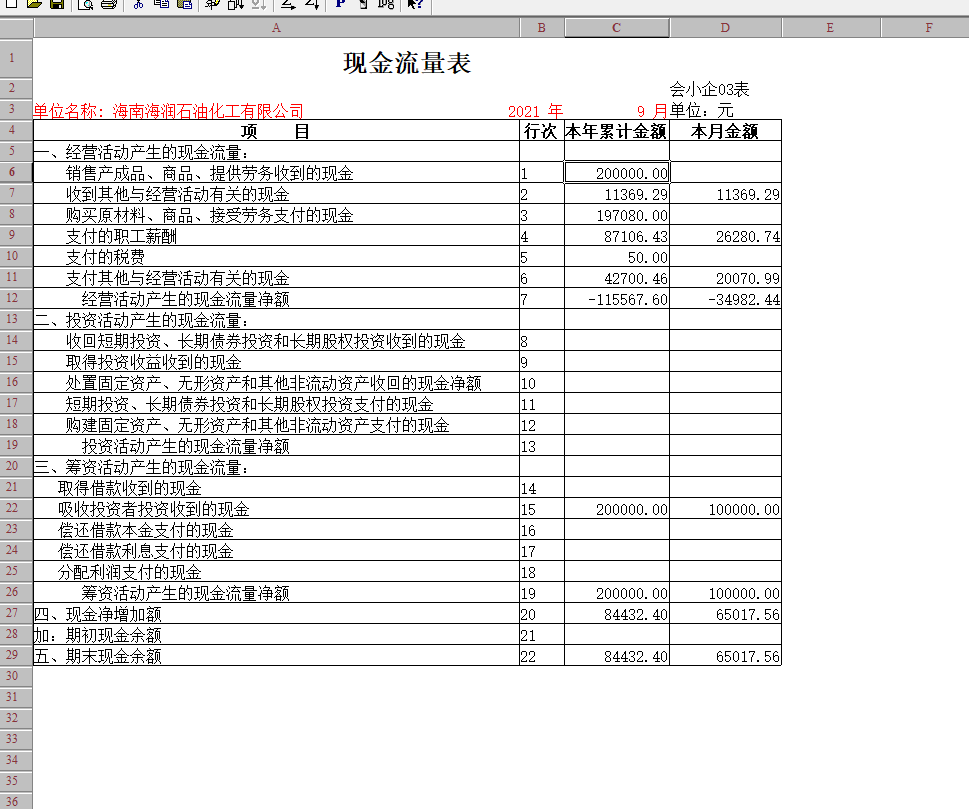Open Print Preview from the toolbar
This screenshot has height=809, width=969.
coord(86,4)
